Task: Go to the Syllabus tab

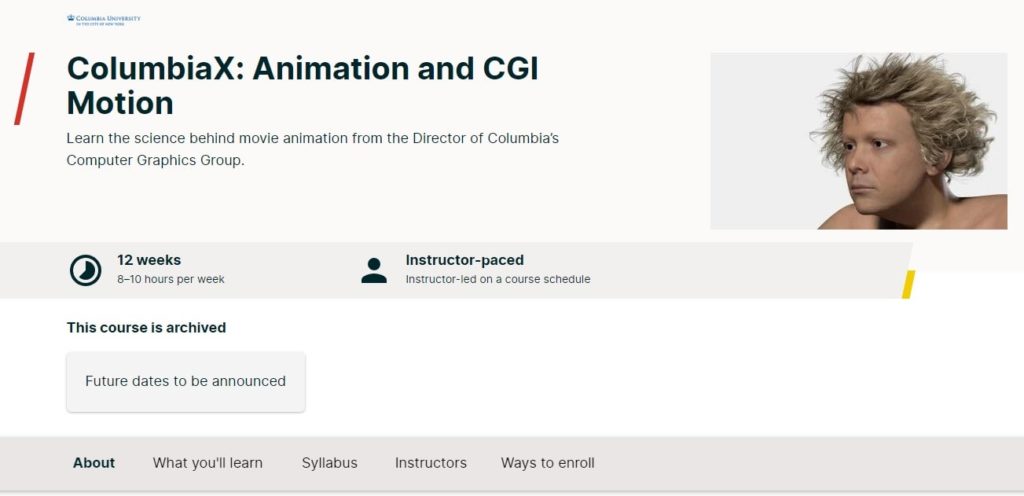Action: pyautogui.click(x=329, y=463)
